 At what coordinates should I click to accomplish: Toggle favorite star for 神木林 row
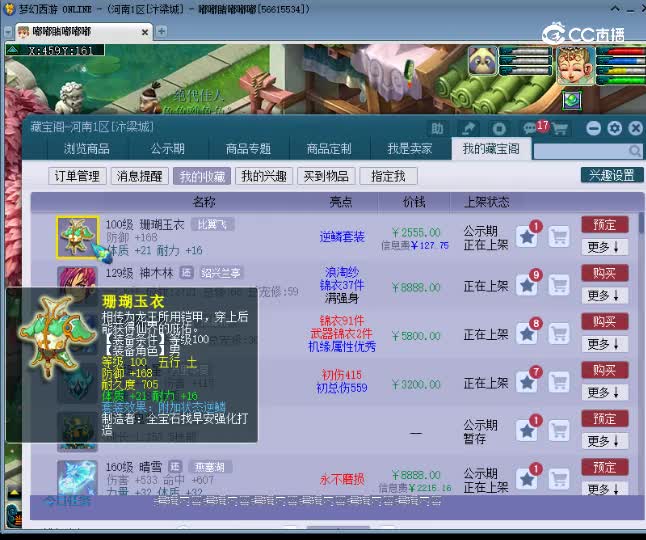527,285
